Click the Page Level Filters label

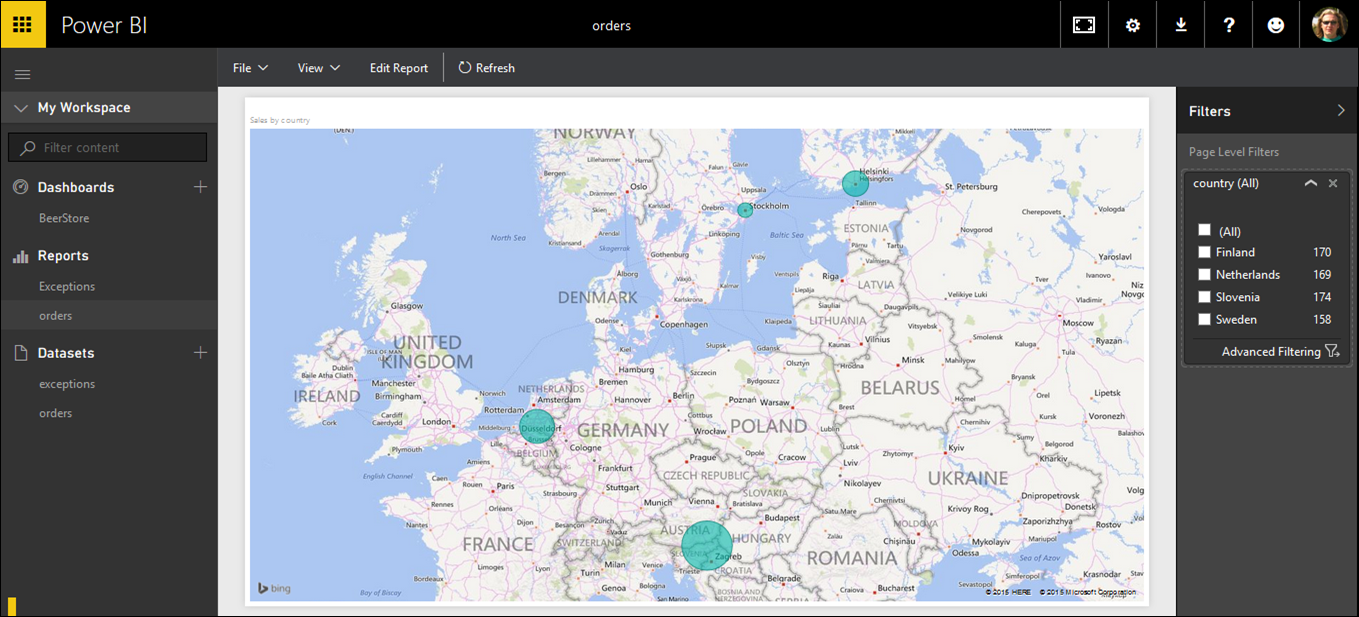coord(1234,152)
